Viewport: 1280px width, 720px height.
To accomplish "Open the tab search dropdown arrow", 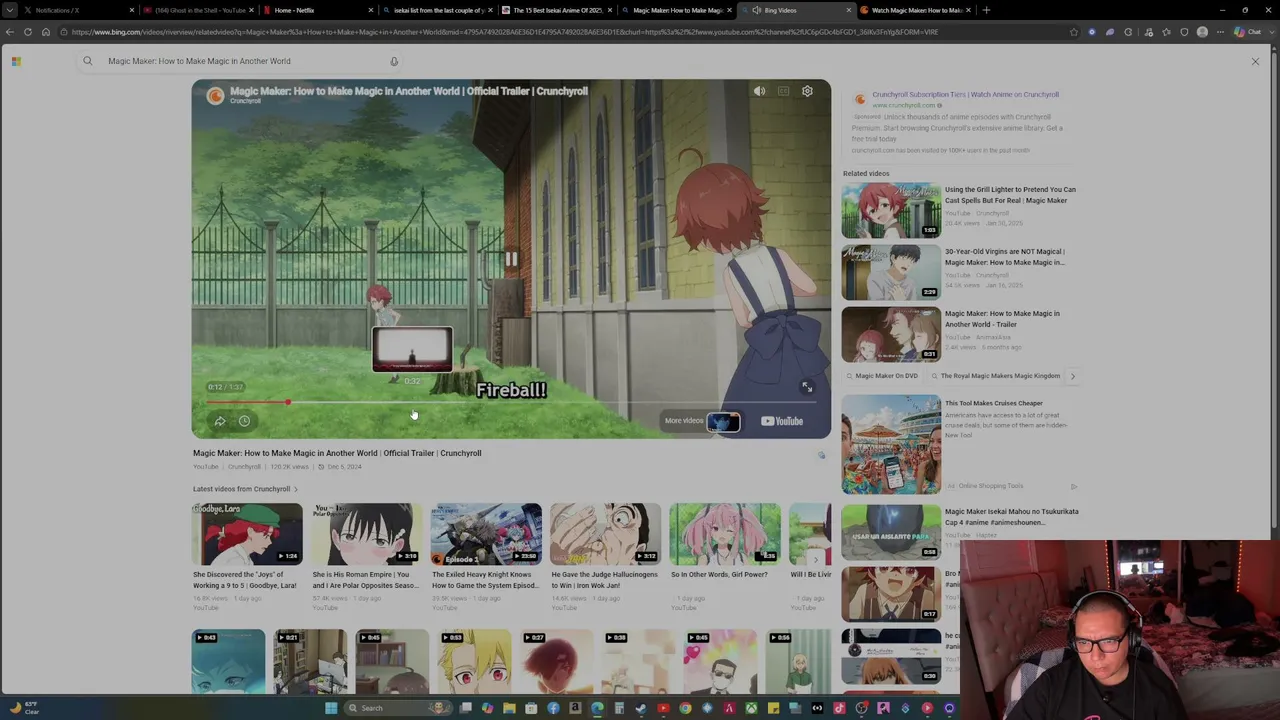I will [x=9, y=10].
